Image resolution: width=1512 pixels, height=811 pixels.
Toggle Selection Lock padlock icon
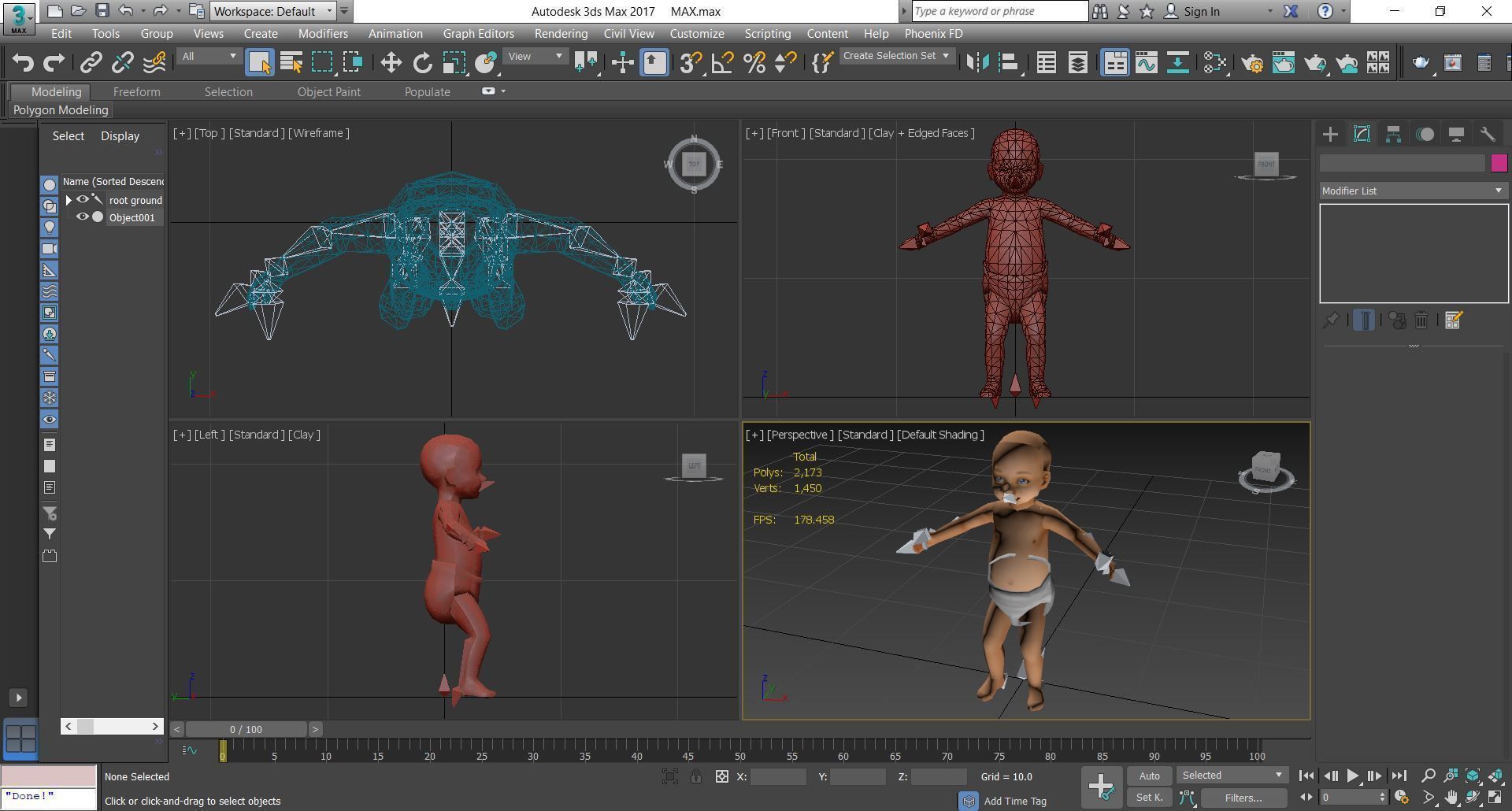tap(696, 776)
